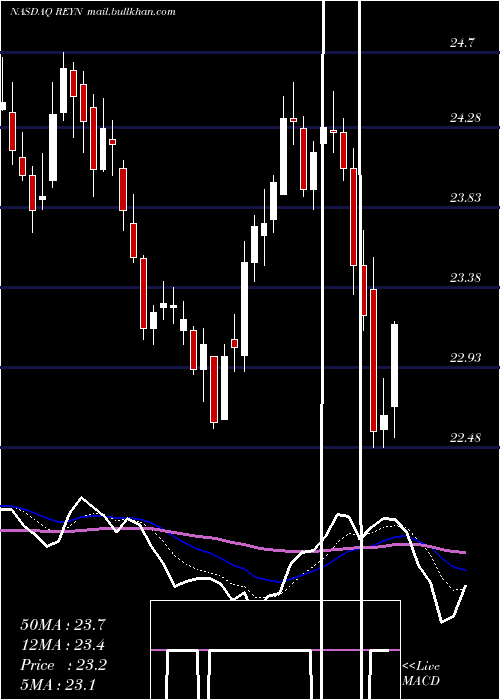Click the '12MA : 23.4' reading
The height and width of the screenshot is (700, 500).
click(x=63, y=645)
